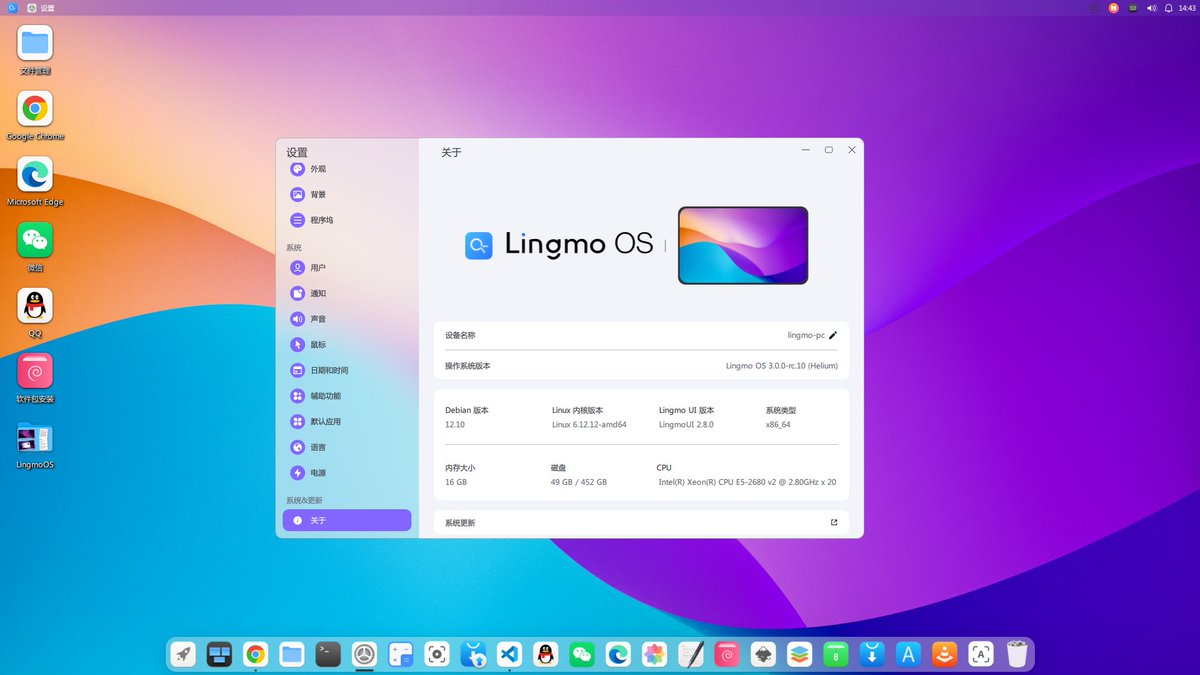Click the 系统更新 row label
Viewport: 1200px width, 675px height.
click(x=460, y=523)
